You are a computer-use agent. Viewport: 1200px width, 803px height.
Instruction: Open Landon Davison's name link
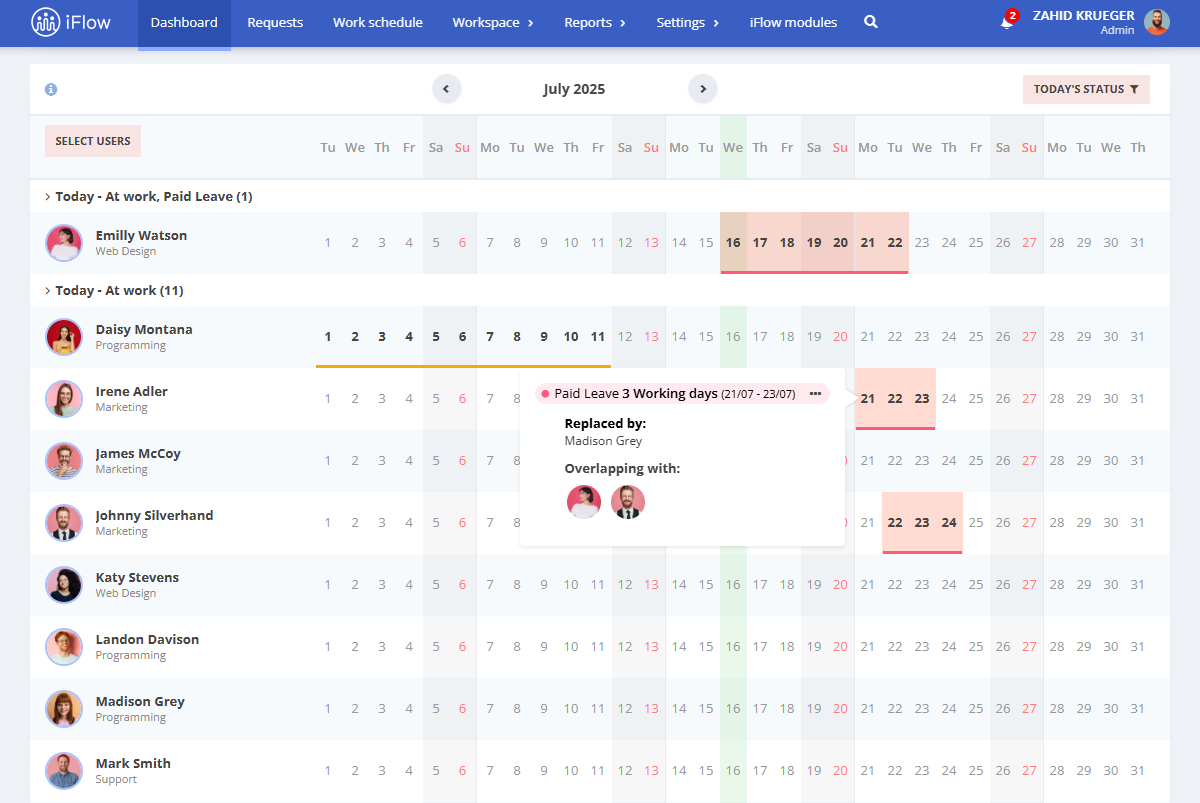[147, 640]
